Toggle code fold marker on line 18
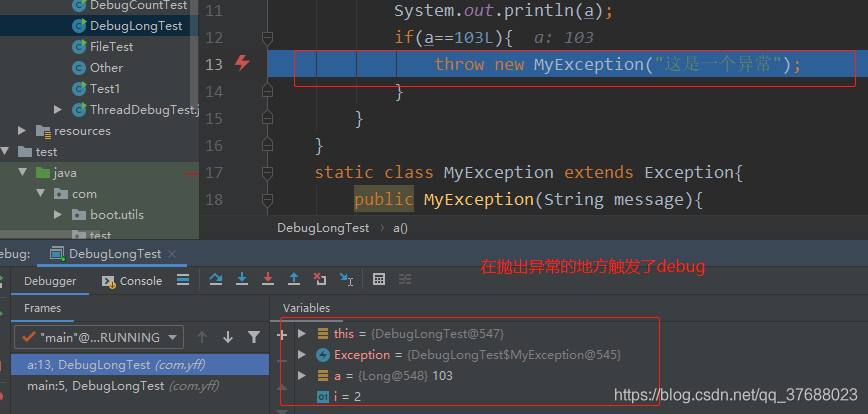 267,199
